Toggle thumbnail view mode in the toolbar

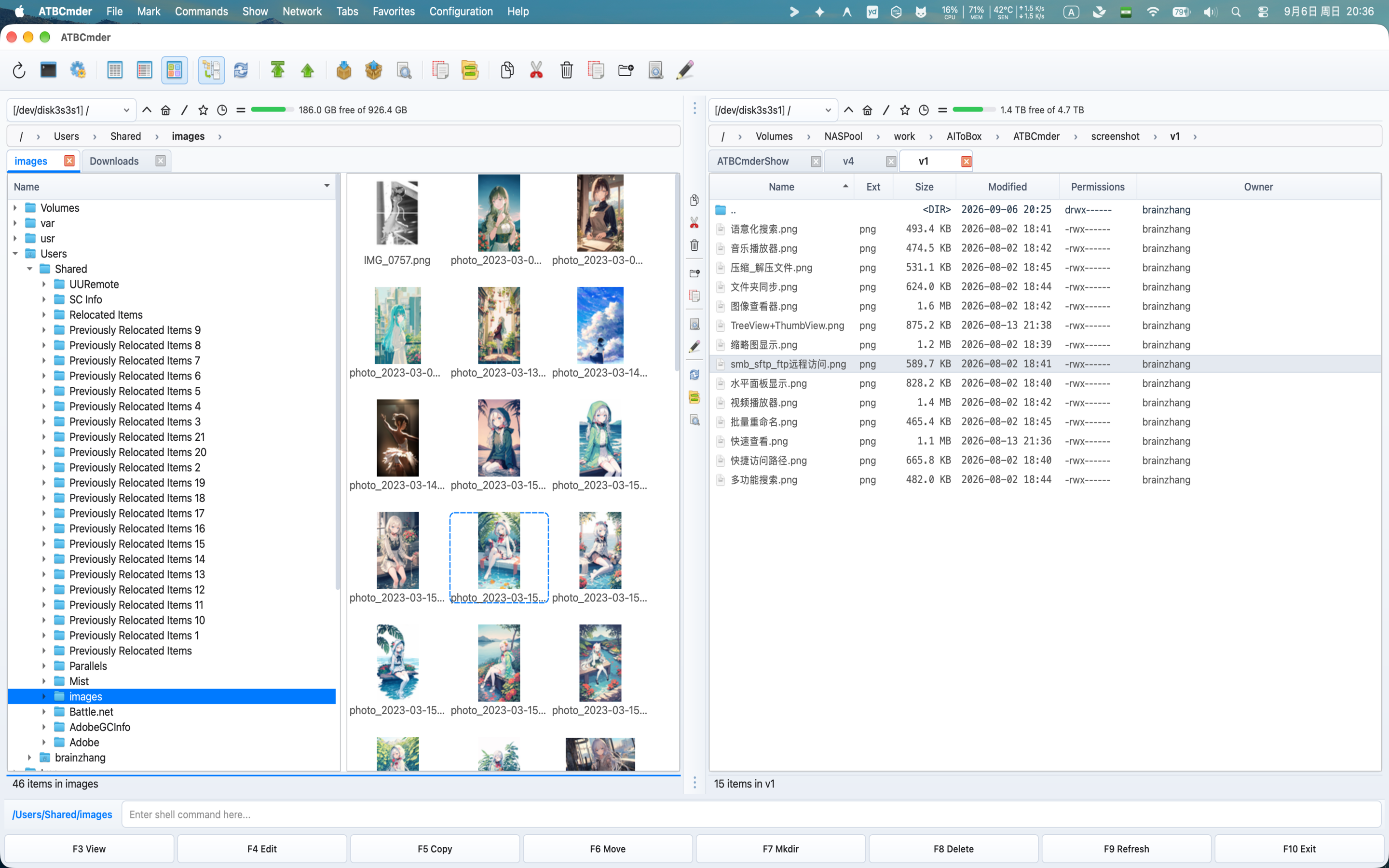(x=175, y=70)
